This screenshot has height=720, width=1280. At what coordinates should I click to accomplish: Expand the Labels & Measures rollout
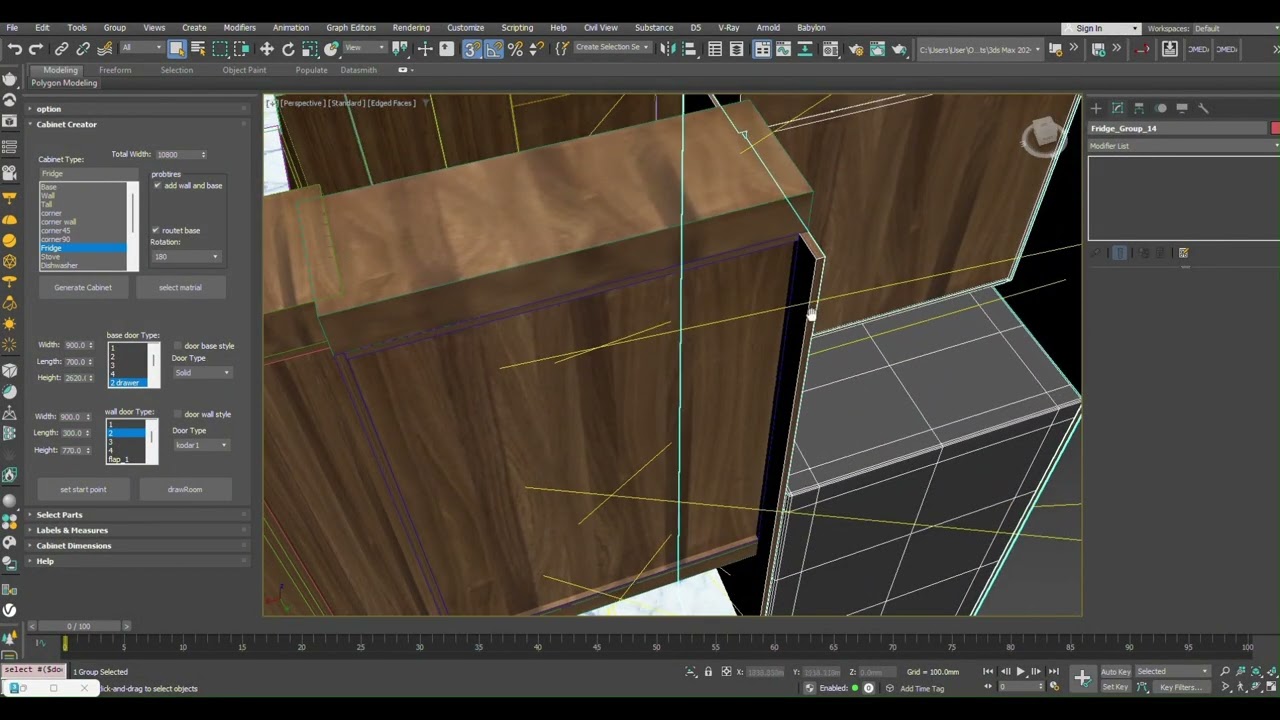click(x=72, y=530)
